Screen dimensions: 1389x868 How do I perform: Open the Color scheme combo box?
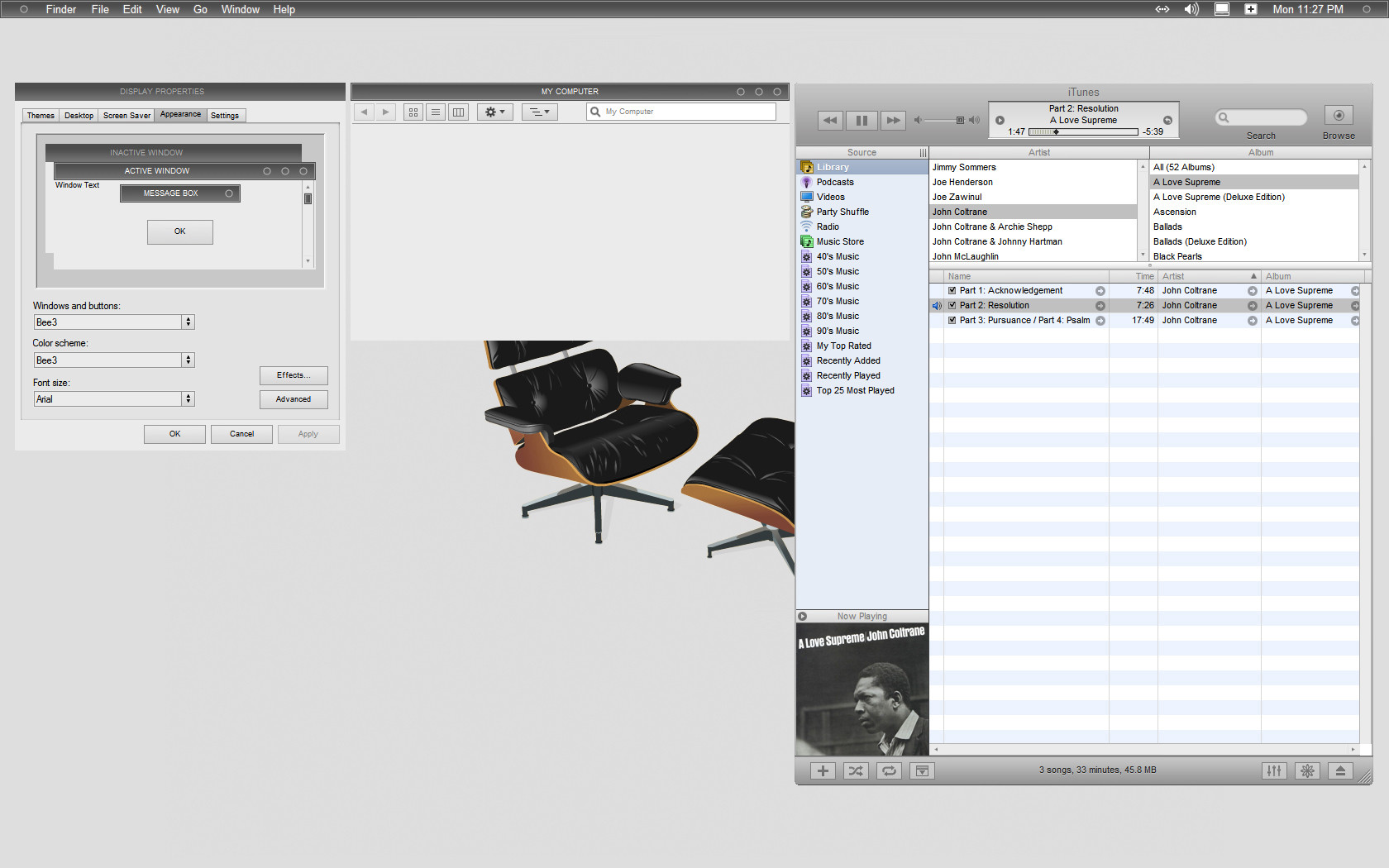pyautogui.click(x=114, y=360)
